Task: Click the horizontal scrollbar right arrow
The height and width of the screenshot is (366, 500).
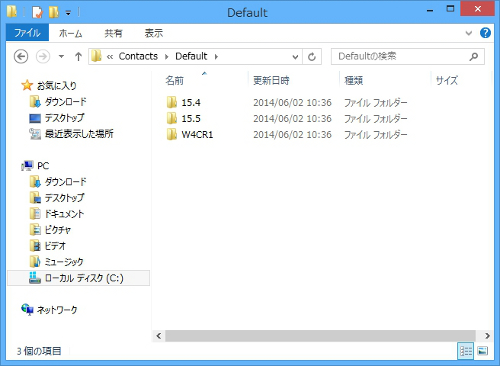Action: pos(487,336)
